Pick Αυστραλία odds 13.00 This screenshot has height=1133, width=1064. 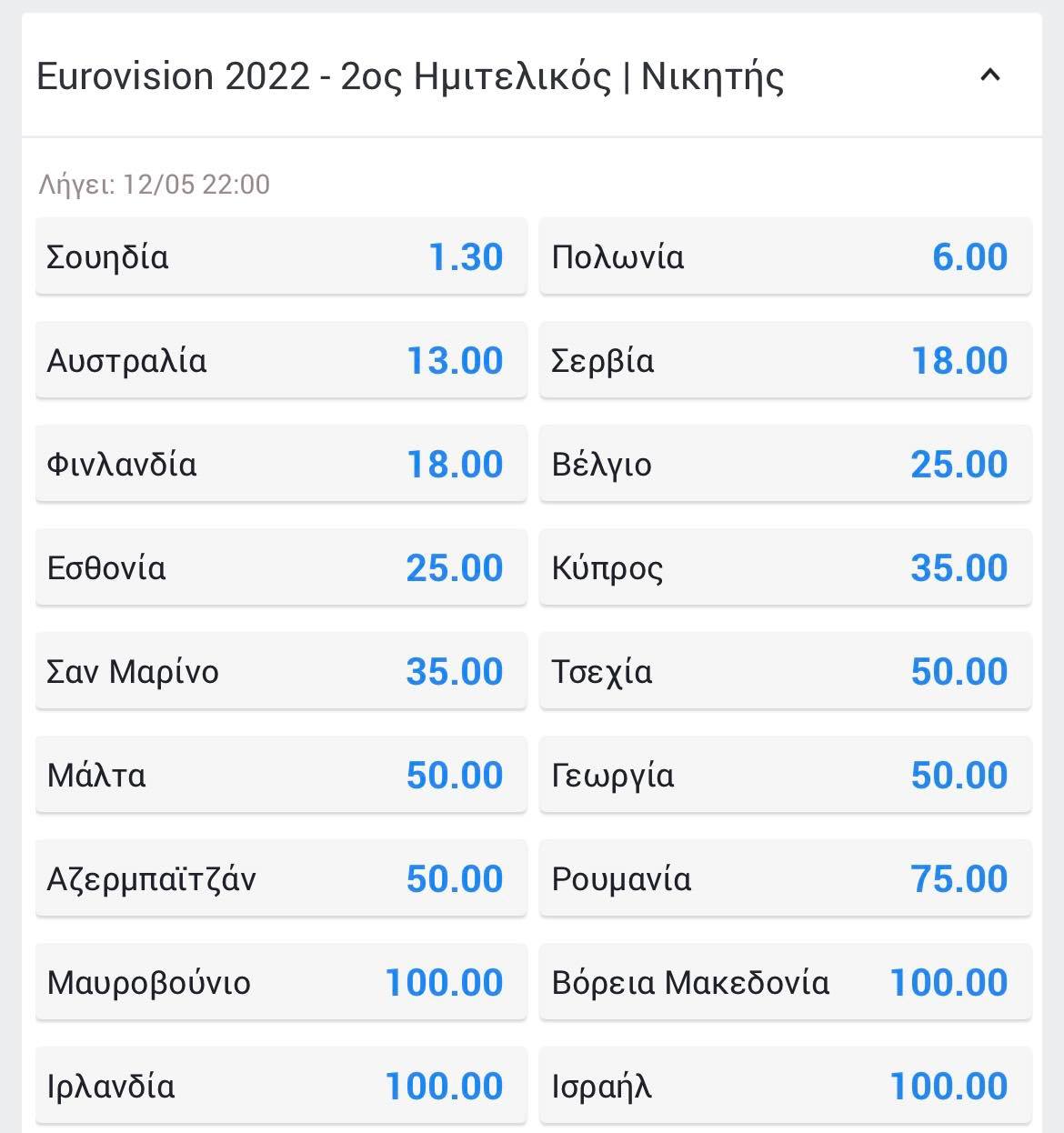click(281, 360)
